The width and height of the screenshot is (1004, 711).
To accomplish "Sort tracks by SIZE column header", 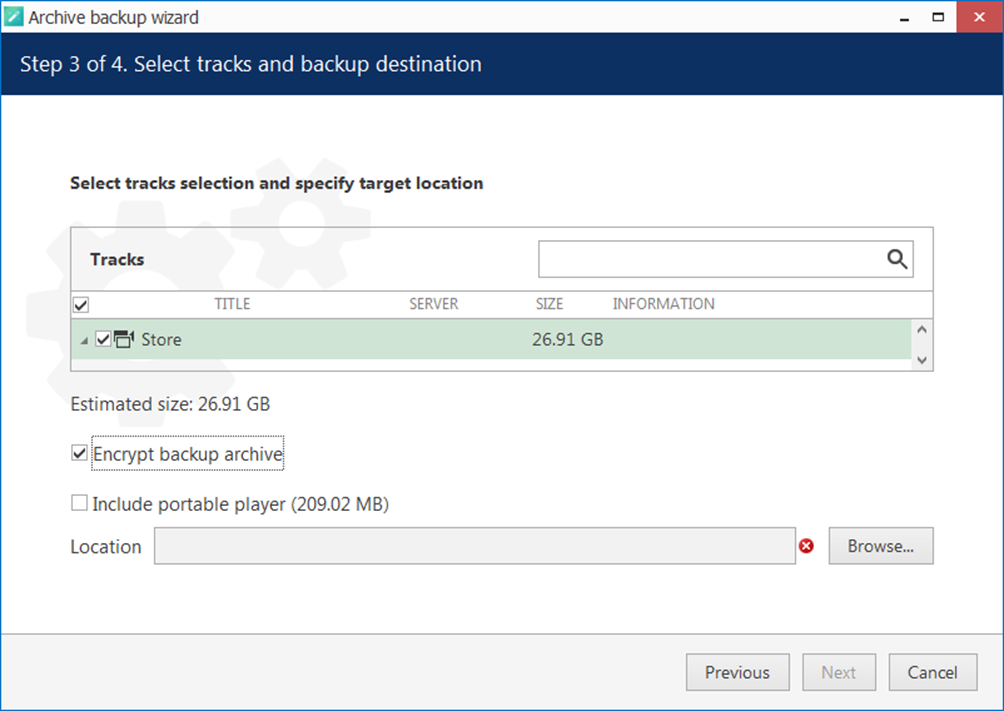I will coord(549,304).
